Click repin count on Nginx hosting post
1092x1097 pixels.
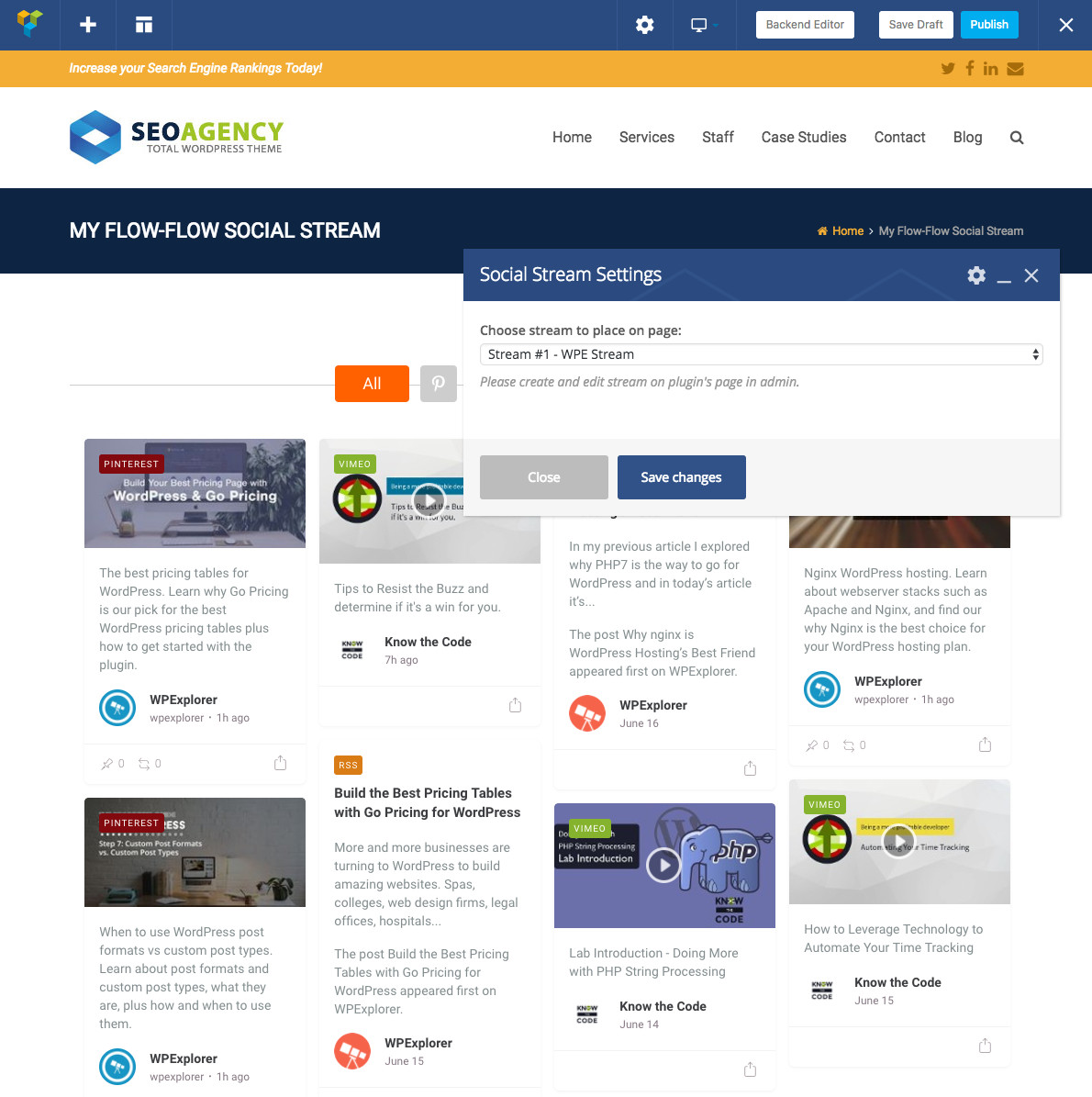point(855,745)
